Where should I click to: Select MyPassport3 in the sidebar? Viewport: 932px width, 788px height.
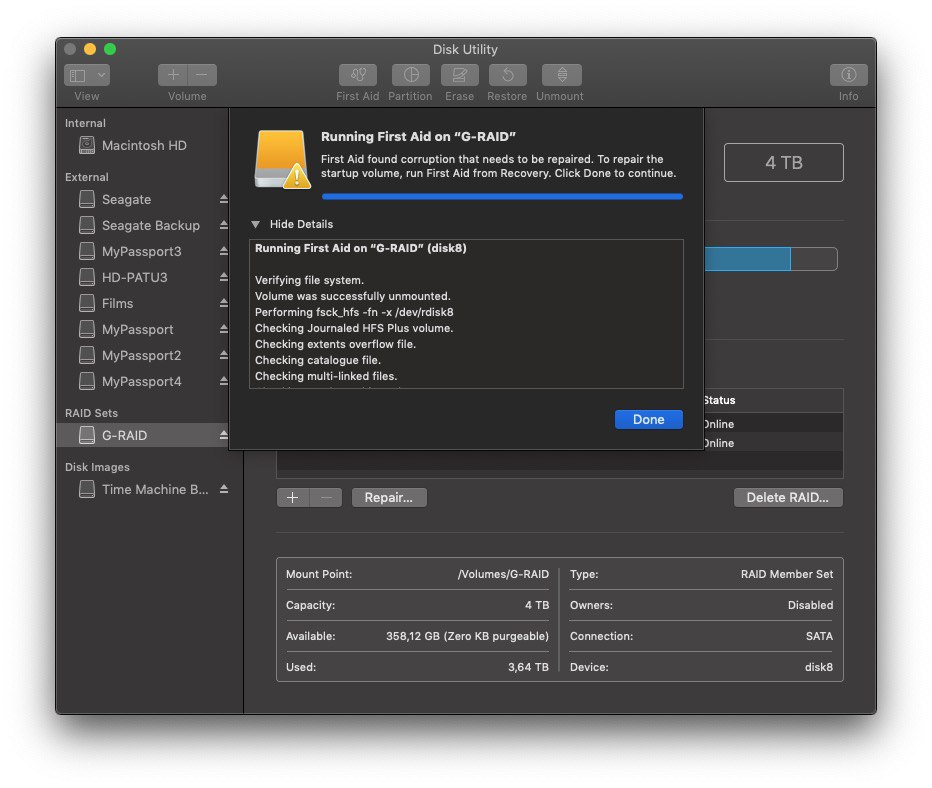[x=141, y=252]
